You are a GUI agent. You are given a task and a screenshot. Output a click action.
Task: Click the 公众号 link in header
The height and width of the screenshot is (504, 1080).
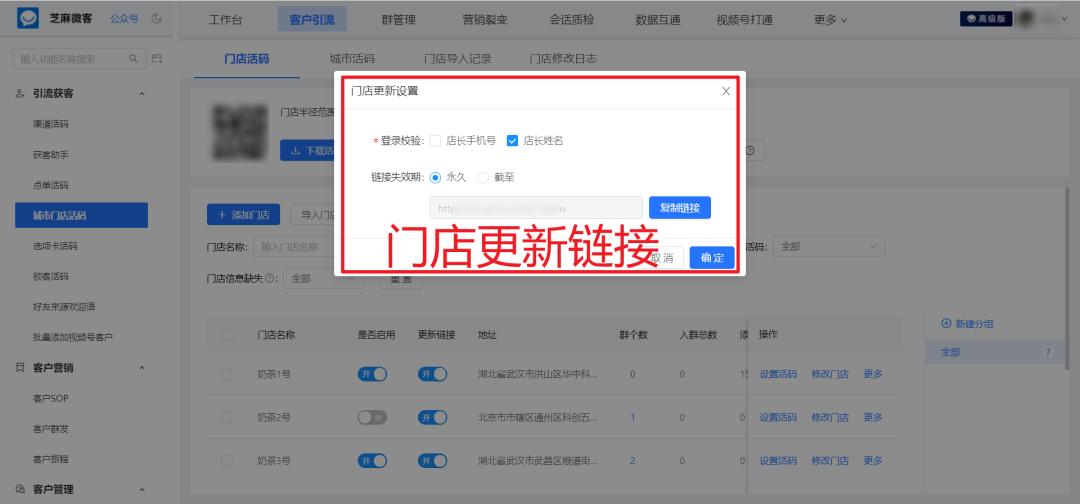click(x=125, y=19)
